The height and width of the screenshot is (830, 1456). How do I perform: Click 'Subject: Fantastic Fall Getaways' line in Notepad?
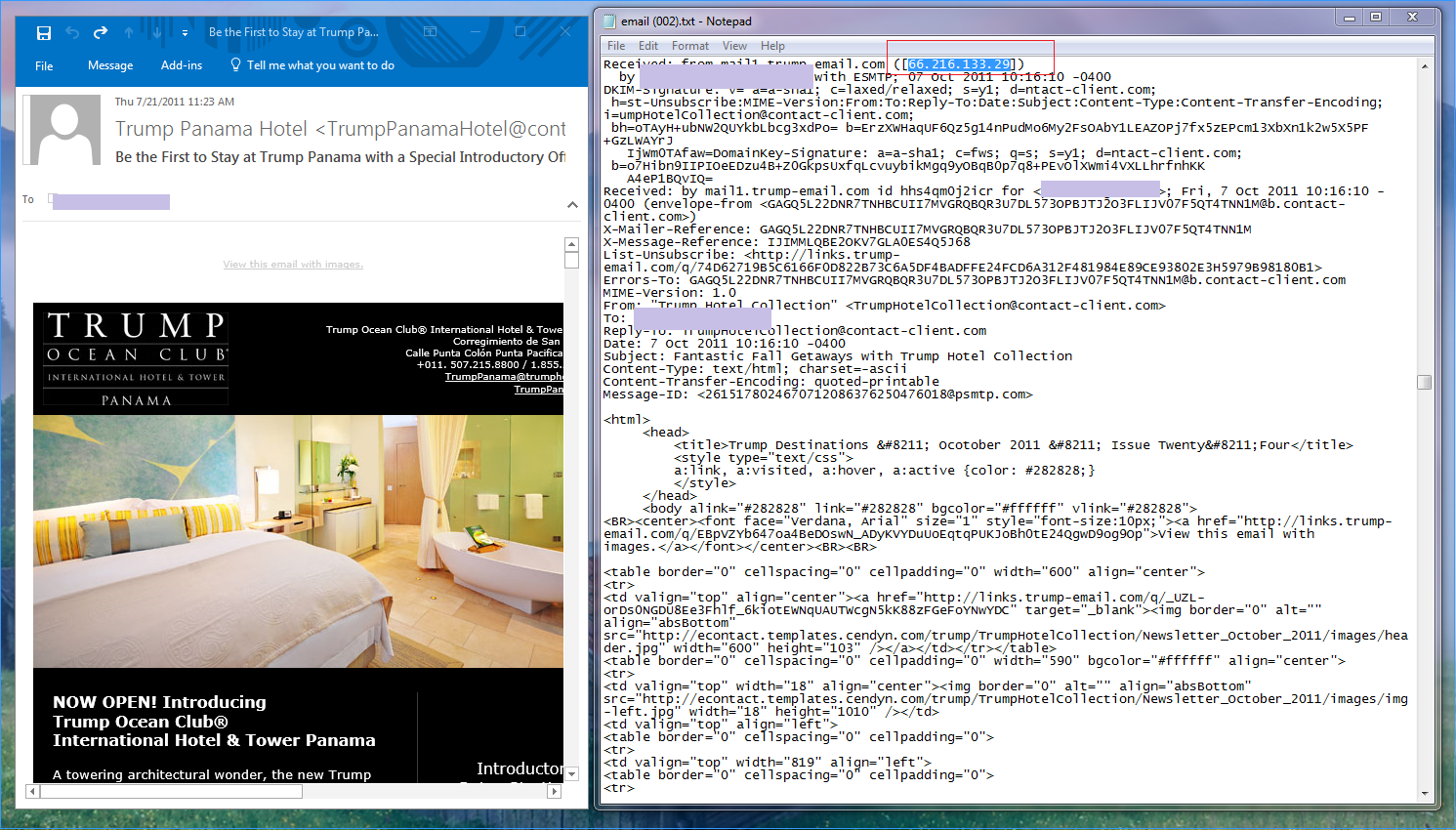pos(838,356)
